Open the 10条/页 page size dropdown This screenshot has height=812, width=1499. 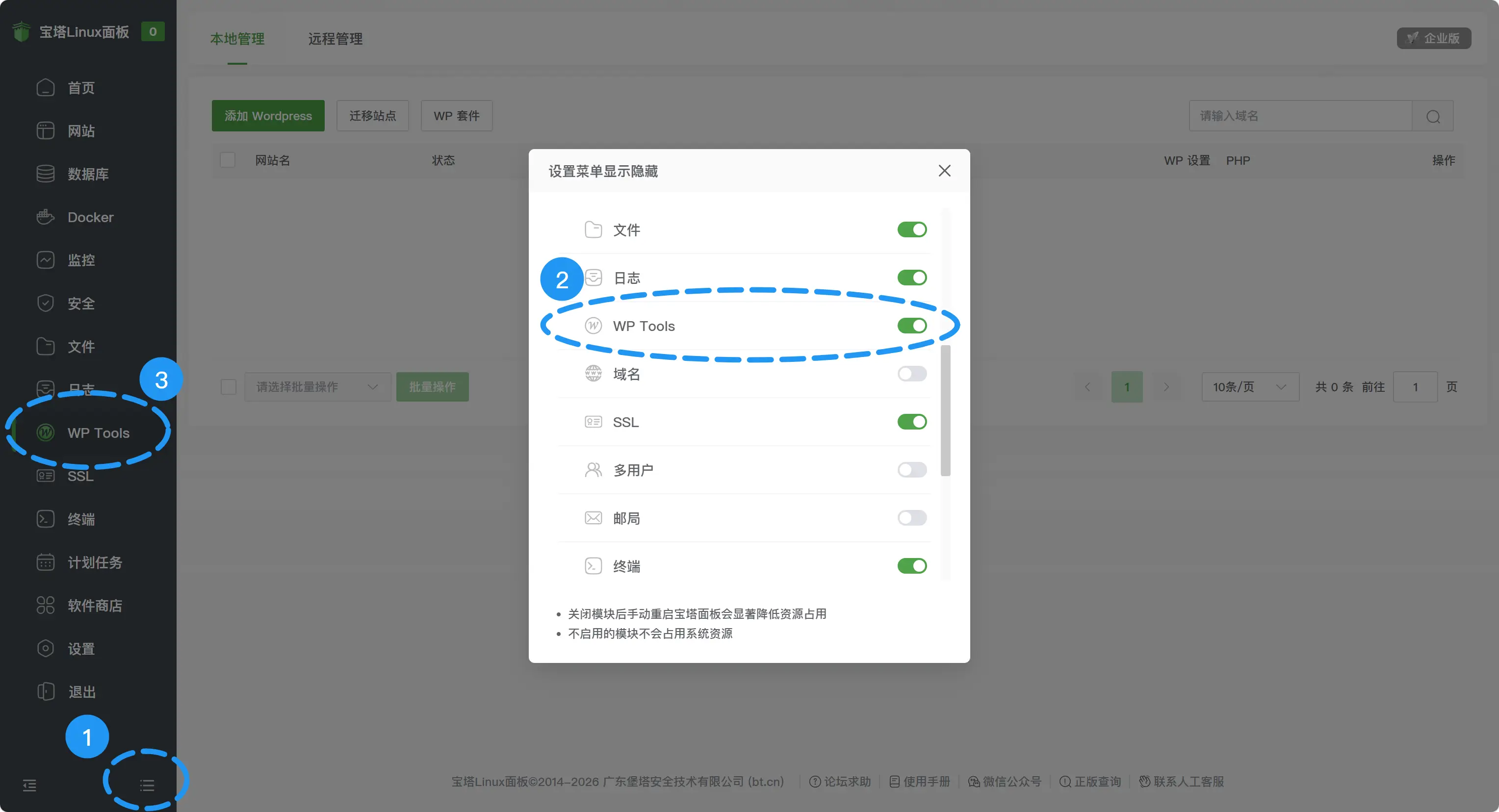[x=1250, y=387]
